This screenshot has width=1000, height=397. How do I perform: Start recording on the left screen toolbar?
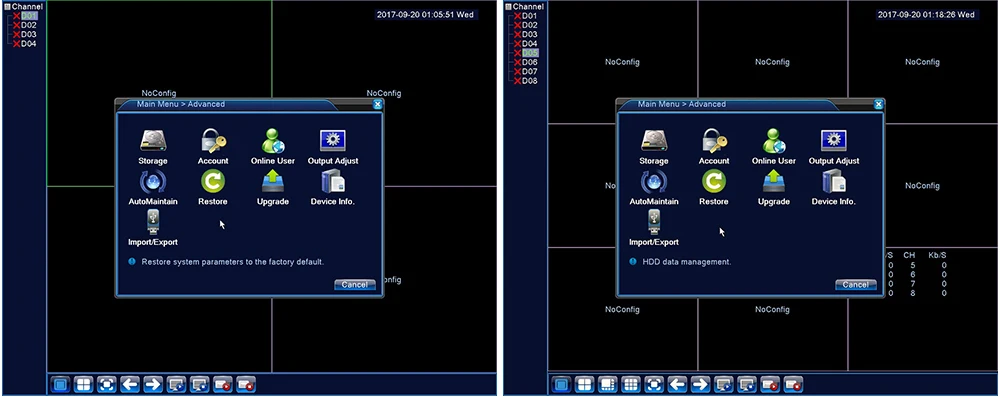(x=223, y=384)
